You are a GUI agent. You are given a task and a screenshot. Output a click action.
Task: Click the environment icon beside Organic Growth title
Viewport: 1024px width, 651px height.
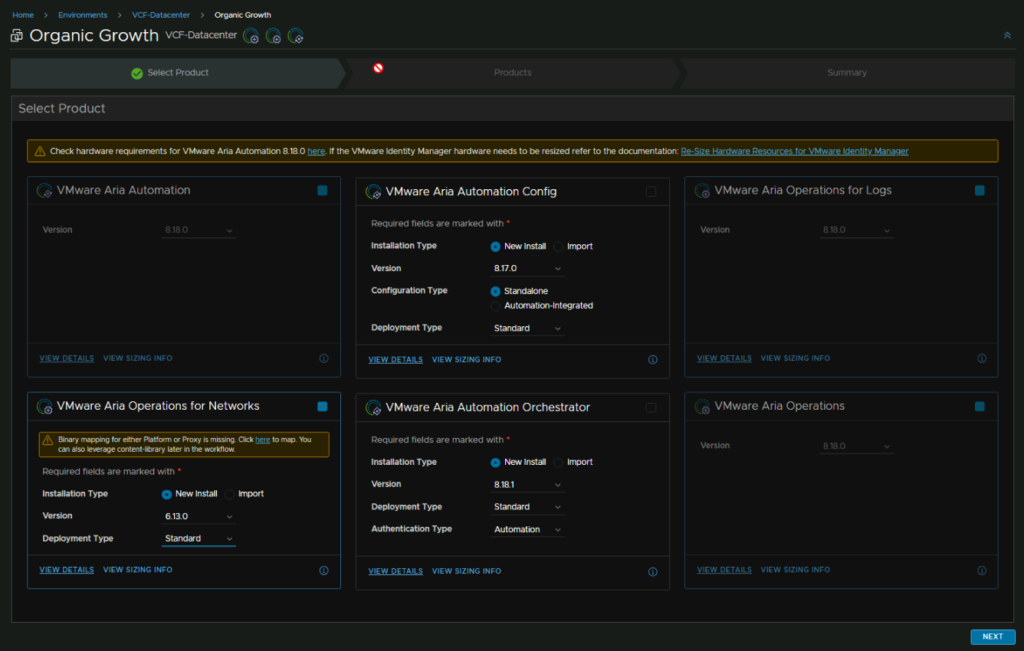(17, 36)
